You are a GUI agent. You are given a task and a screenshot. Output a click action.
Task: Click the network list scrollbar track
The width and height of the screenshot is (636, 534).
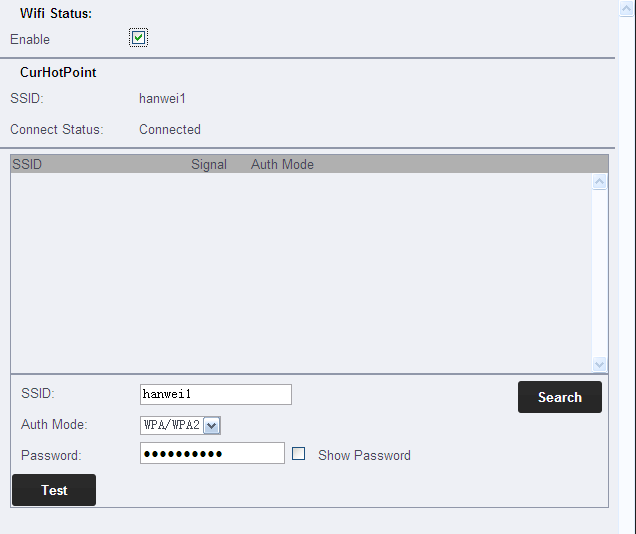pyautogui.click(x=599, y=273)
